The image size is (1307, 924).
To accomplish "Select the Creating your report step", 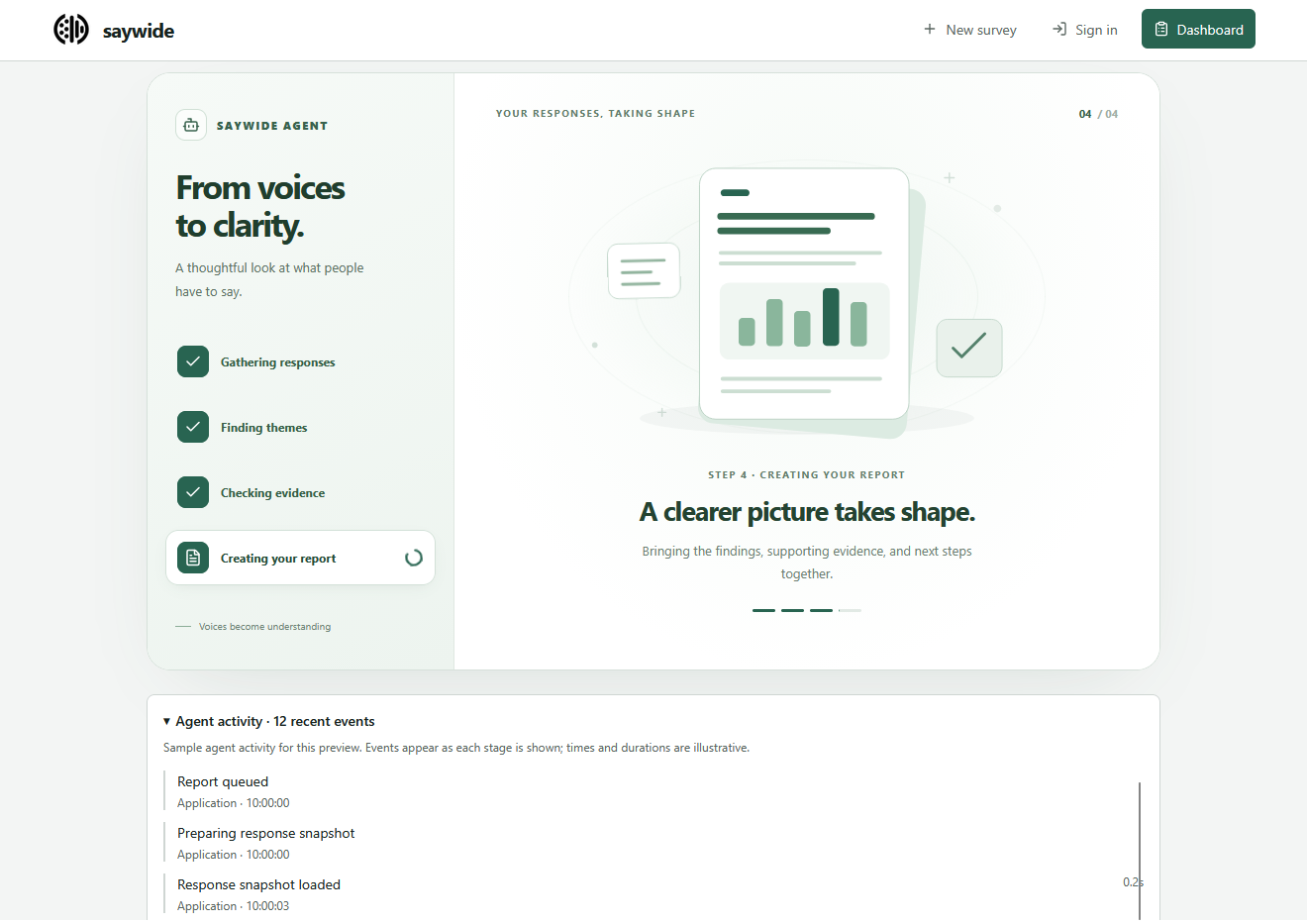I will tap(300, 558).
